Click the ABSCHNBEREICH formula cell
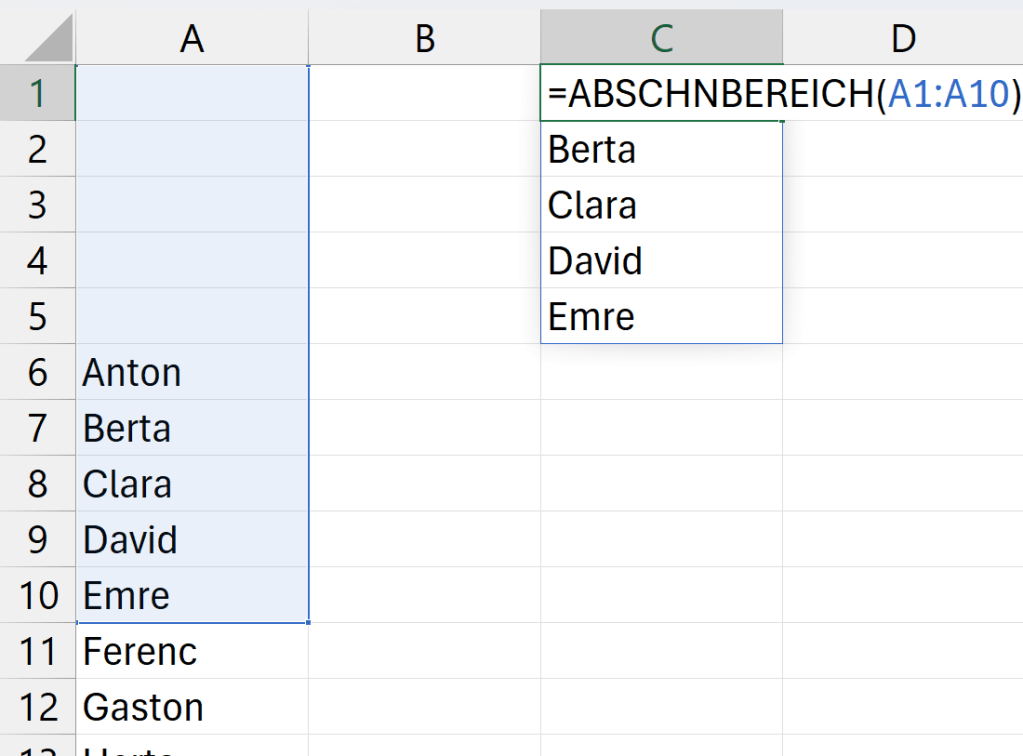Screen dimensions: 1023x756 tap(661, 94)
